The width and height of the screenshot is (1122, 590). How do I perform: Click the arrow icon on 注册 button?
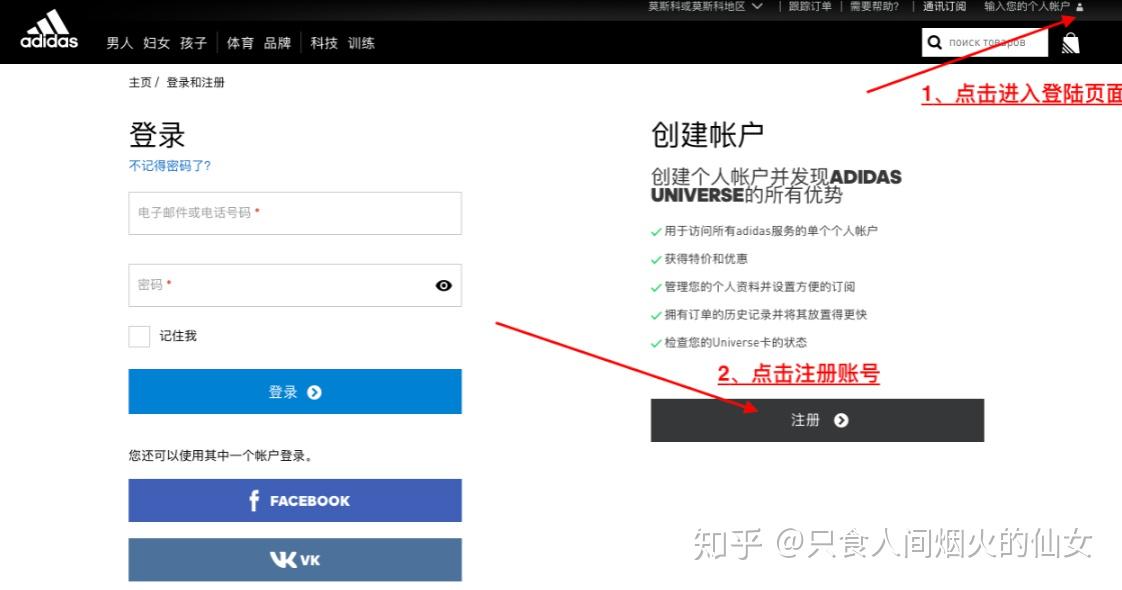842,421
